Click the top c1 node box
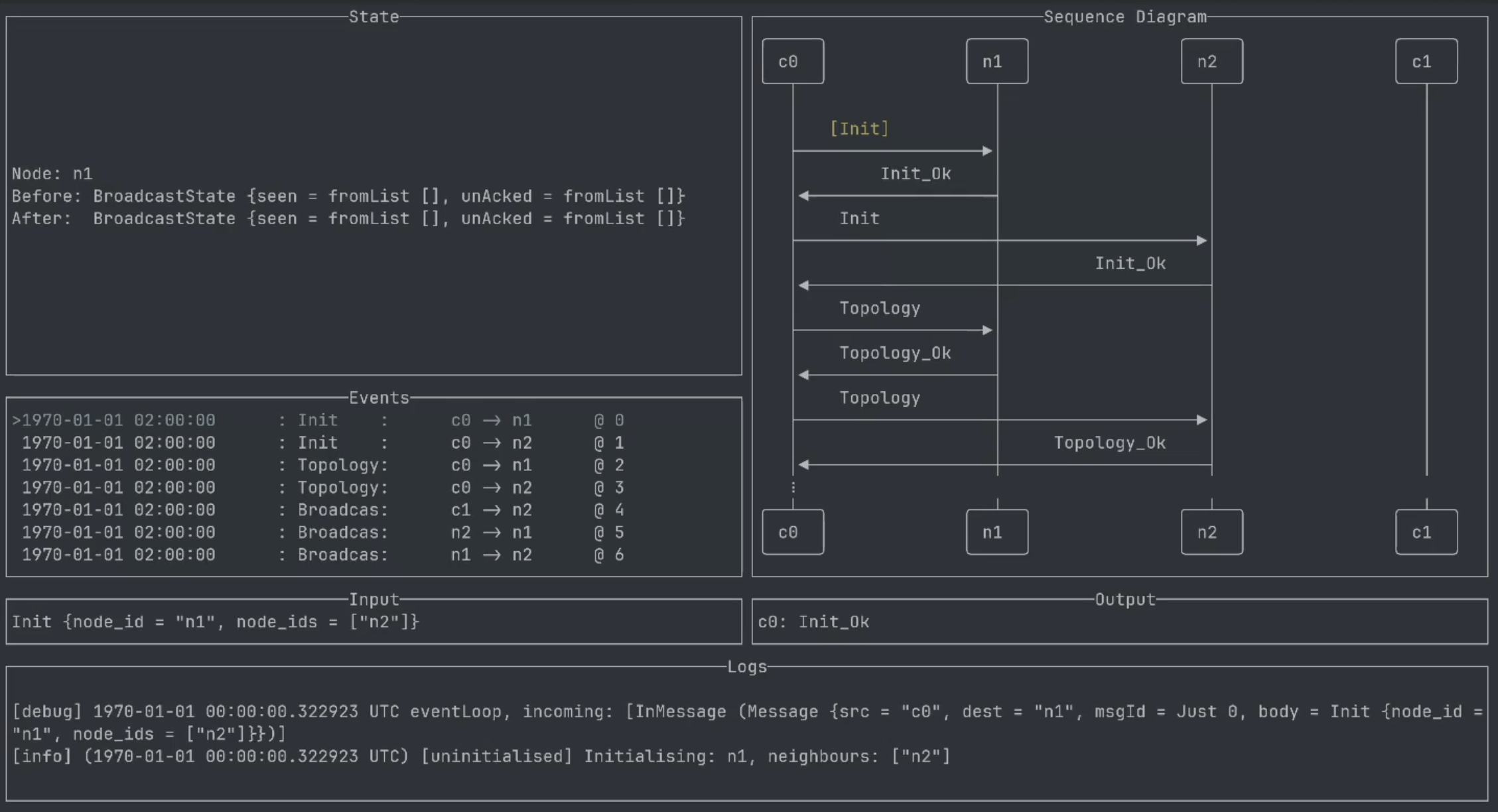Viewport: 1498px width, 812px height. pyautogui.click(x=1426, y=62)
